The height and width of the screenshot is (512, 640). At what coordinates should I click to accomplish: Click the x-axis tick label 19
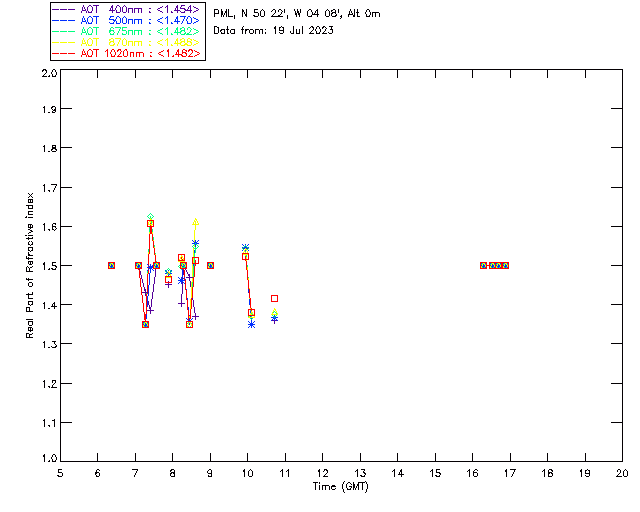click(585, 473)
